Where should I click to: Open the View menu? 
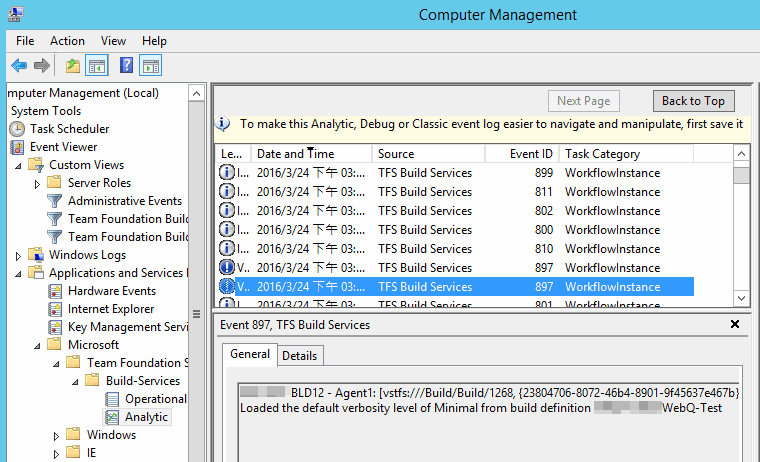(x=113, y=41)
